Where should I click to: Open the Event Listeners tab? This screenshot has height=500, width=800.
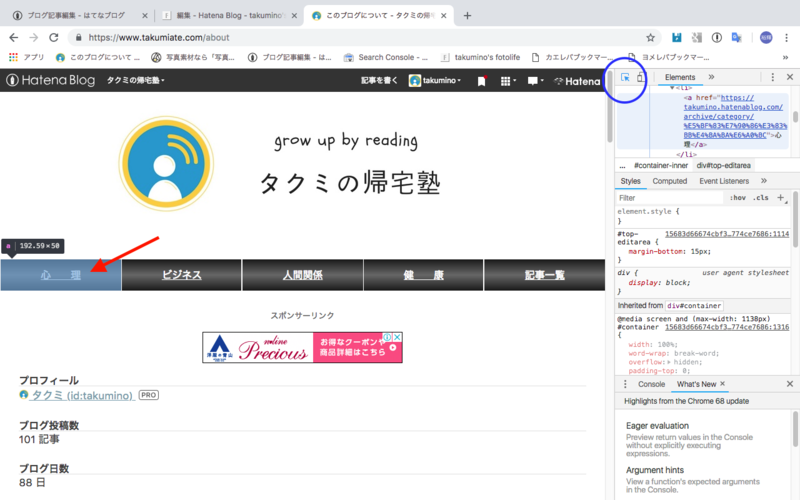(724, 181)
